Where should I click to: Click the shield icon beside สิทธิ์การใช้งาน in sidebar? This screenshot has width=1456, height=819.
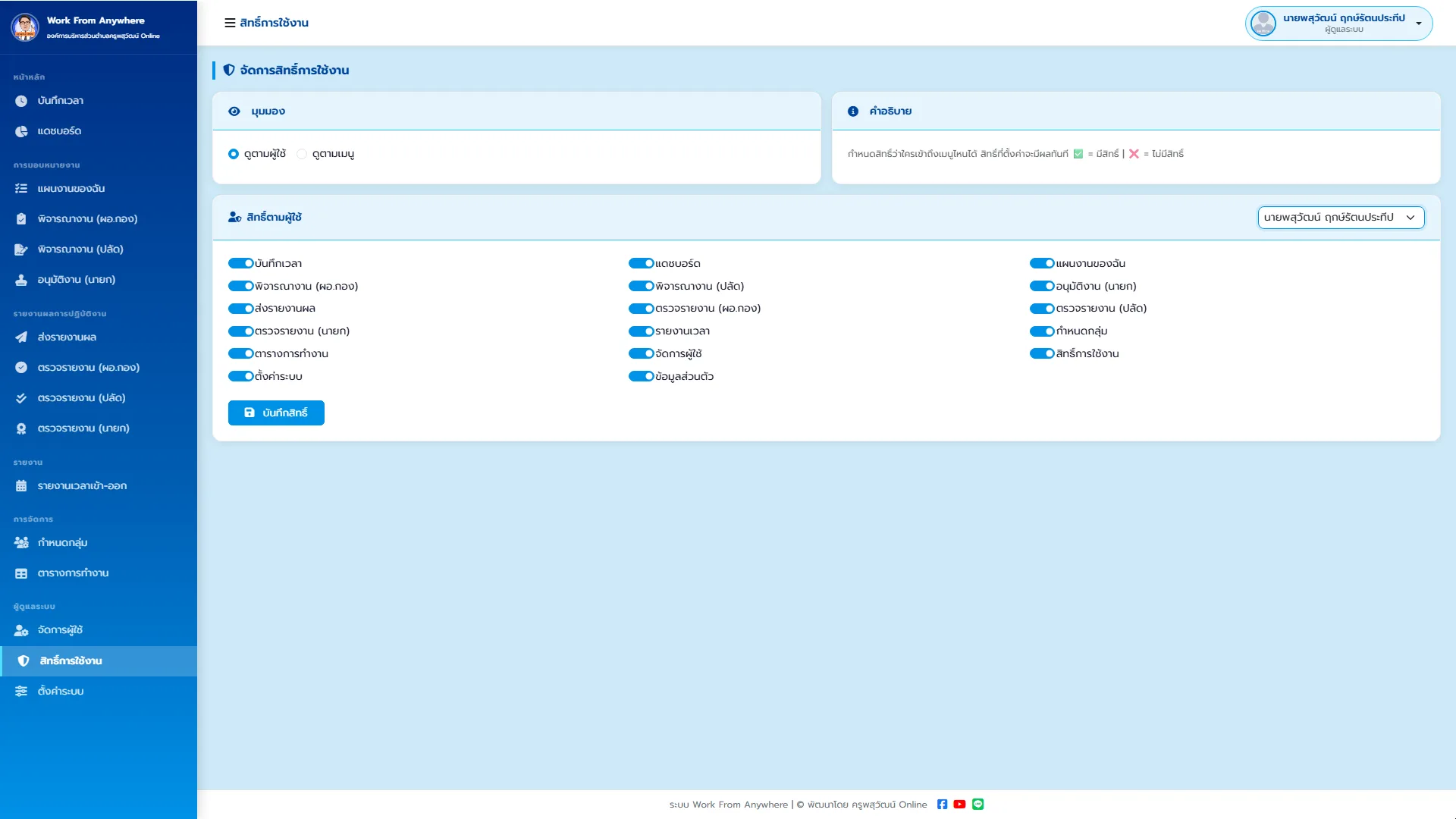[x=24, y=661]
